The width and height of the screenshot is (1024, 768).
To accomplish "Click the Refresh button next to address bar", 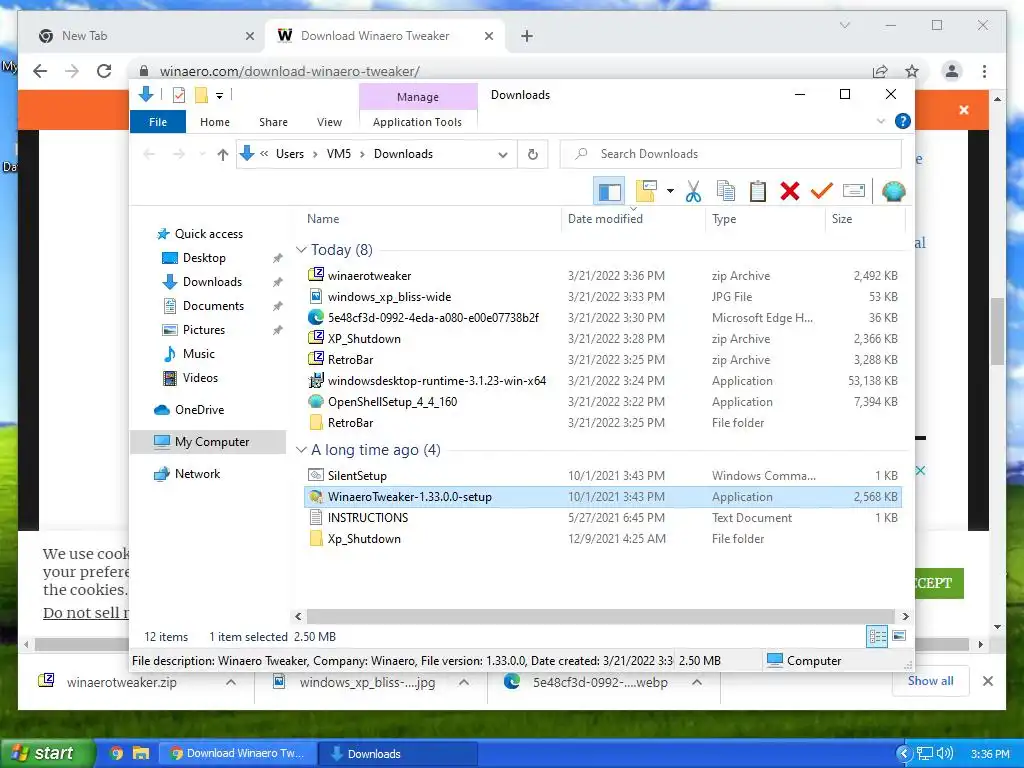I will click(x=533, y=154).
